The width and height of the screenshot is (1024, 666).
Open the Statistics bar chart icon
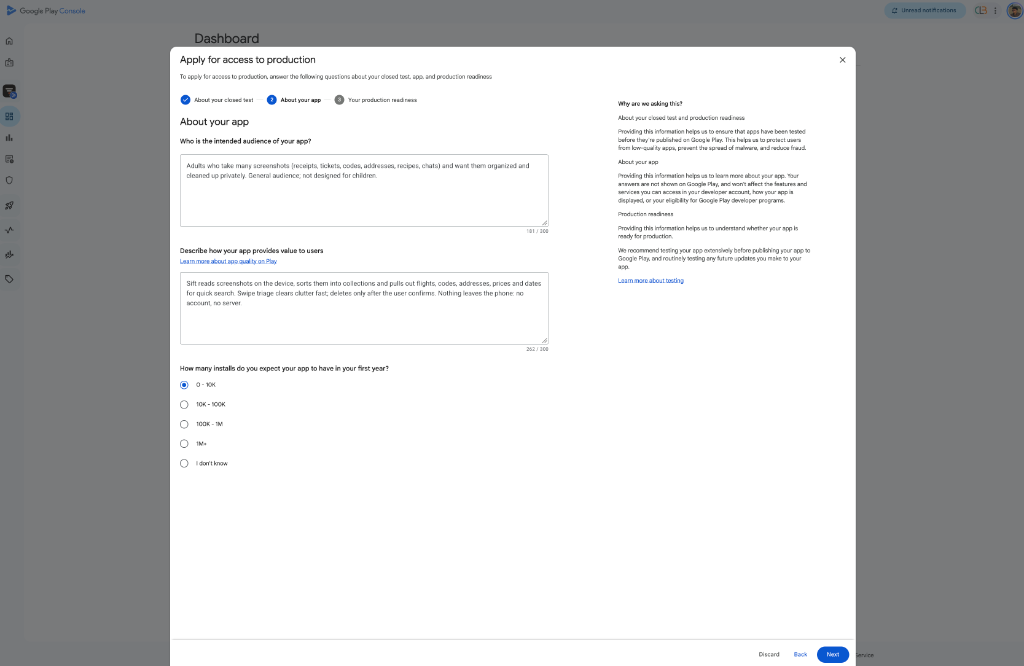click(9, 138)
